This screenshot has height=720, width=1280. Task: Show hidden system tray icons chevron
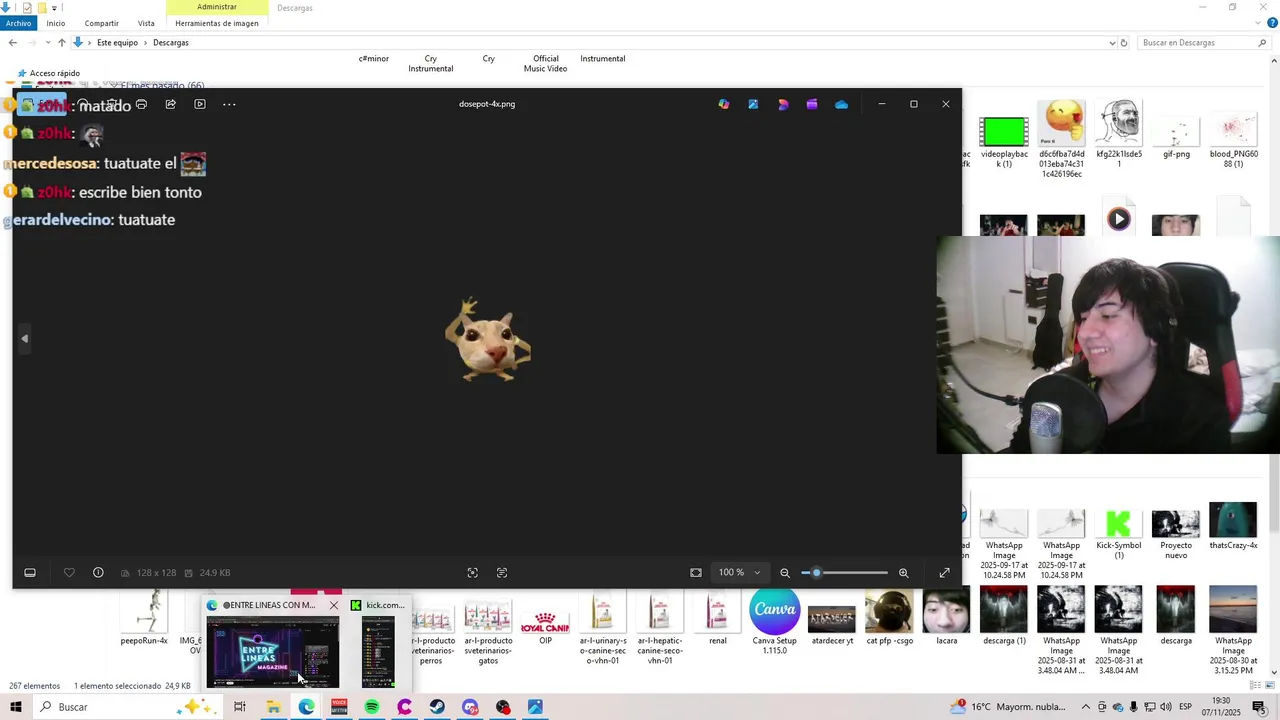[1085, 707]
